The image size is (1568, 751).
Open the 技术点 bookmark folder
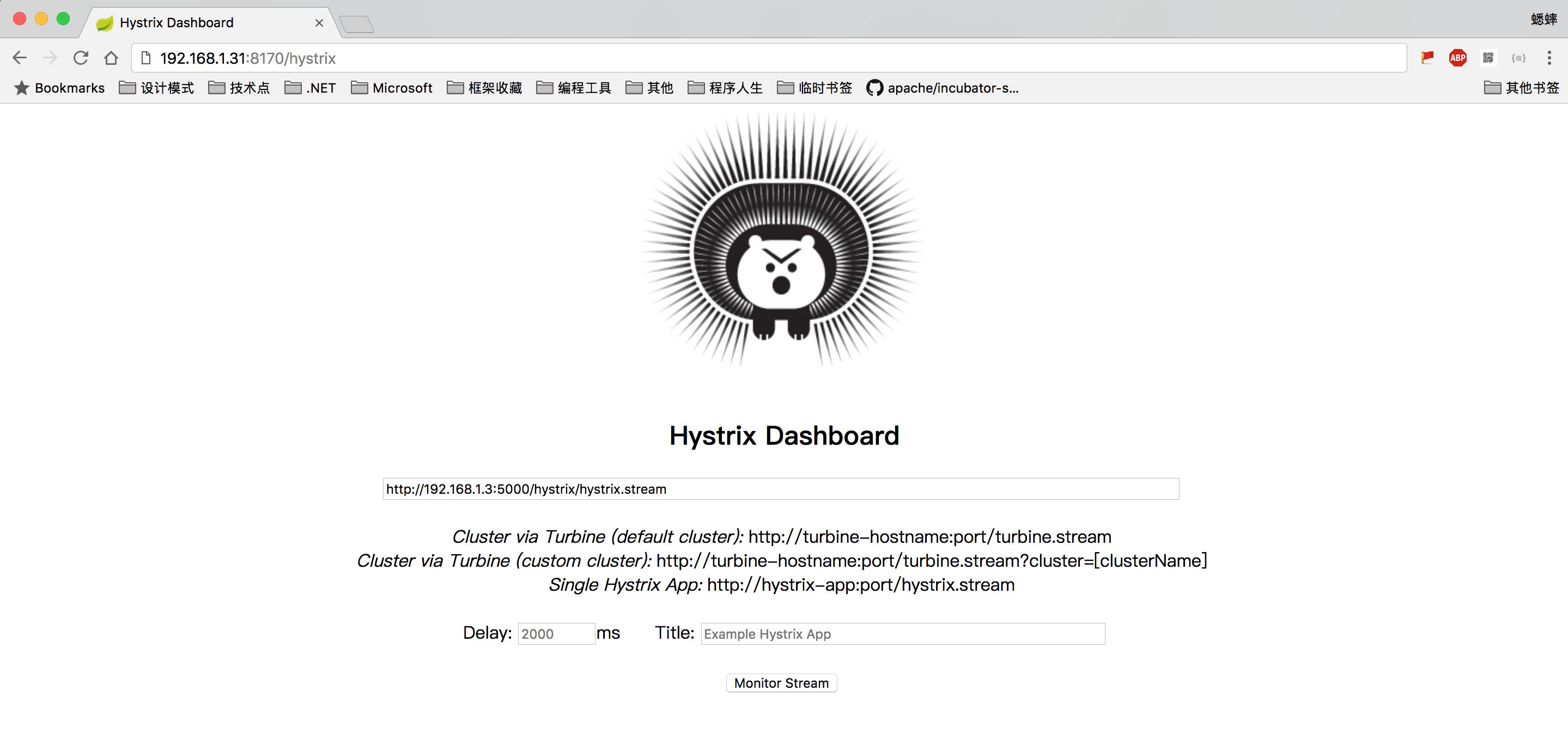pyautogui.click(x=239, y=88)
